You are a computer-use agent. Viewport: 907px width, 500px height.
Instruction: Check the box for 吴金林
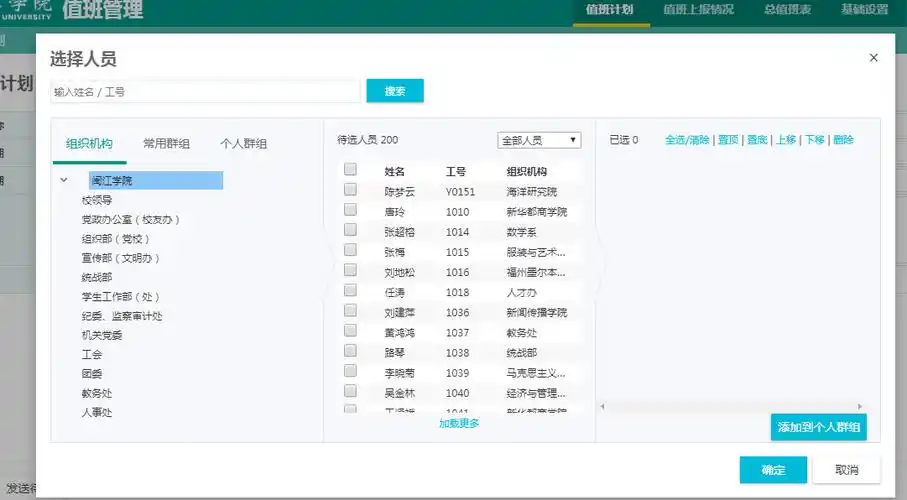pos(350,391)
